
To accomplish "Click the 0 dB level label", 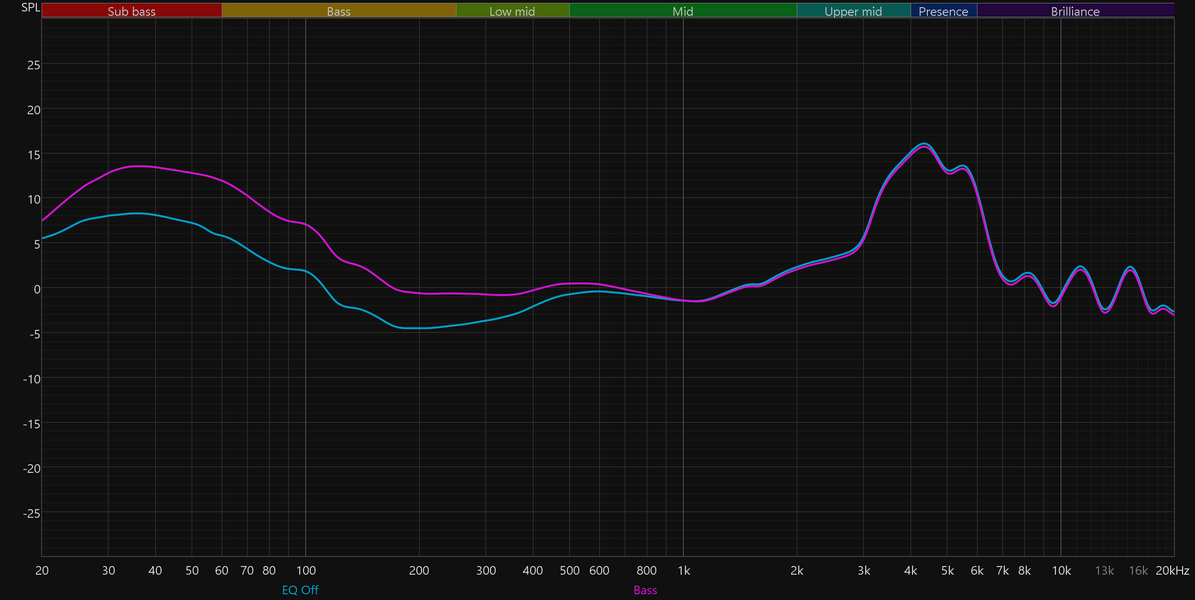I will tap(36, 289).
